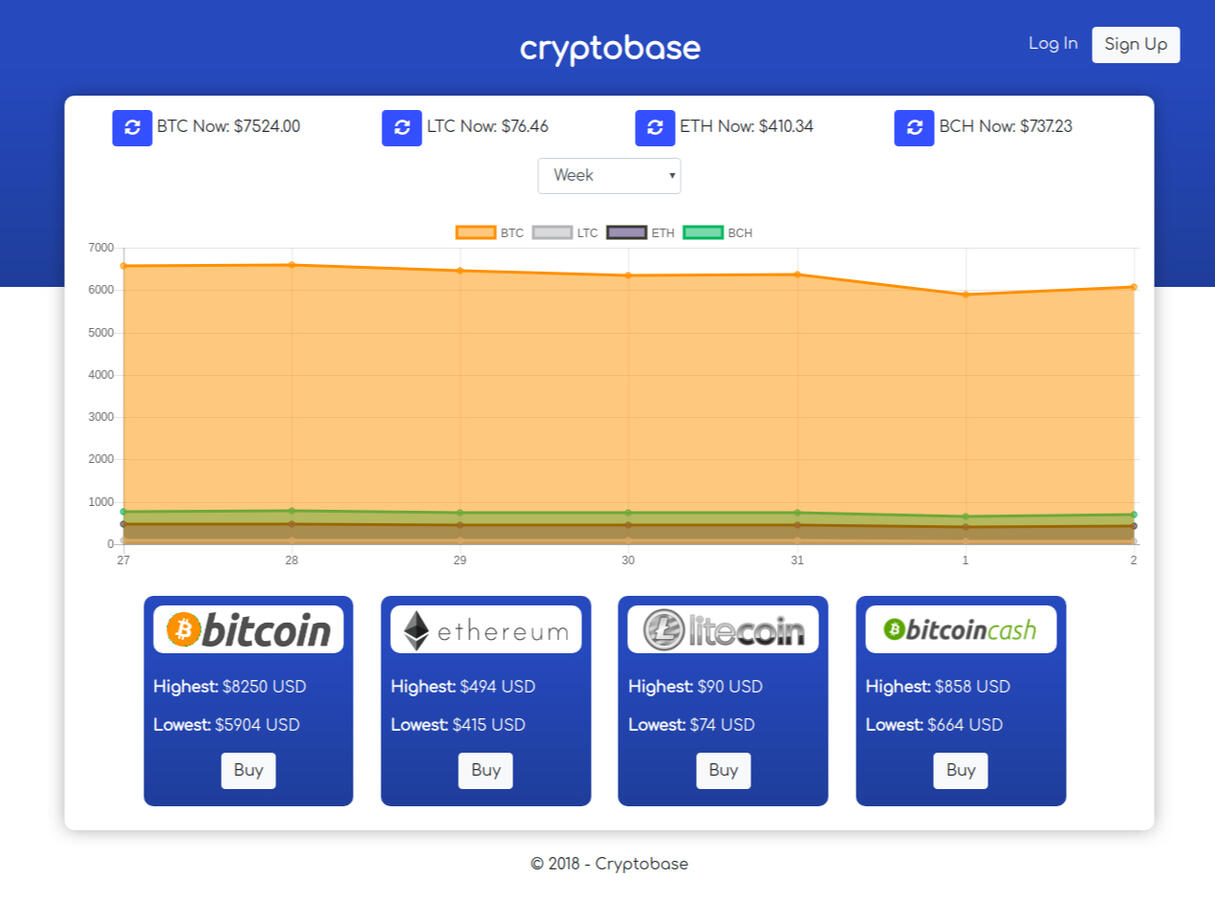Click the Bitcoin logo image
This screenshot has width=1215, height=900.
[248, 630]
